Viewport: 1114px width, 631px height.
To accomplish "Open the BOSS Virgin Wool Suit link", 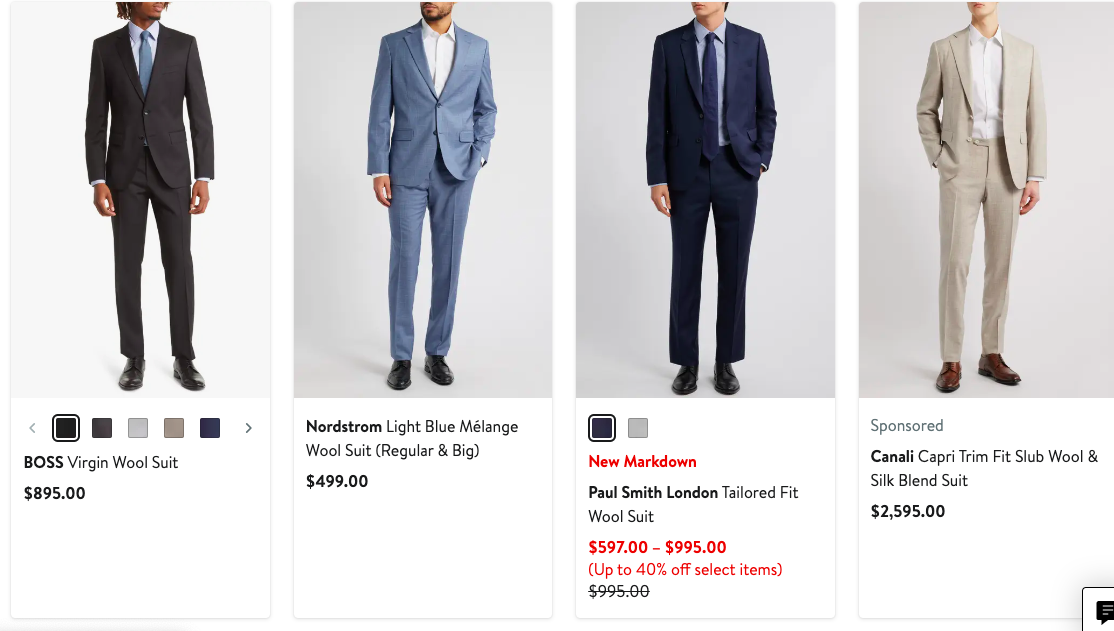I will tap(101, 463).
